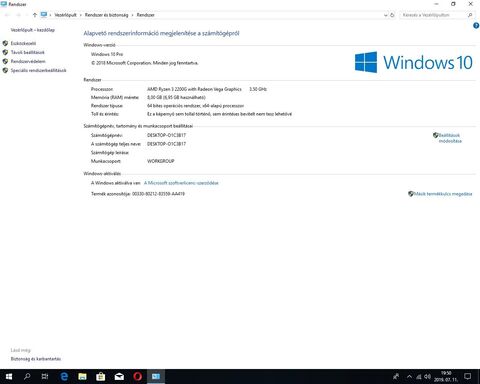Go up one level with up arrow

pos(35,15)
